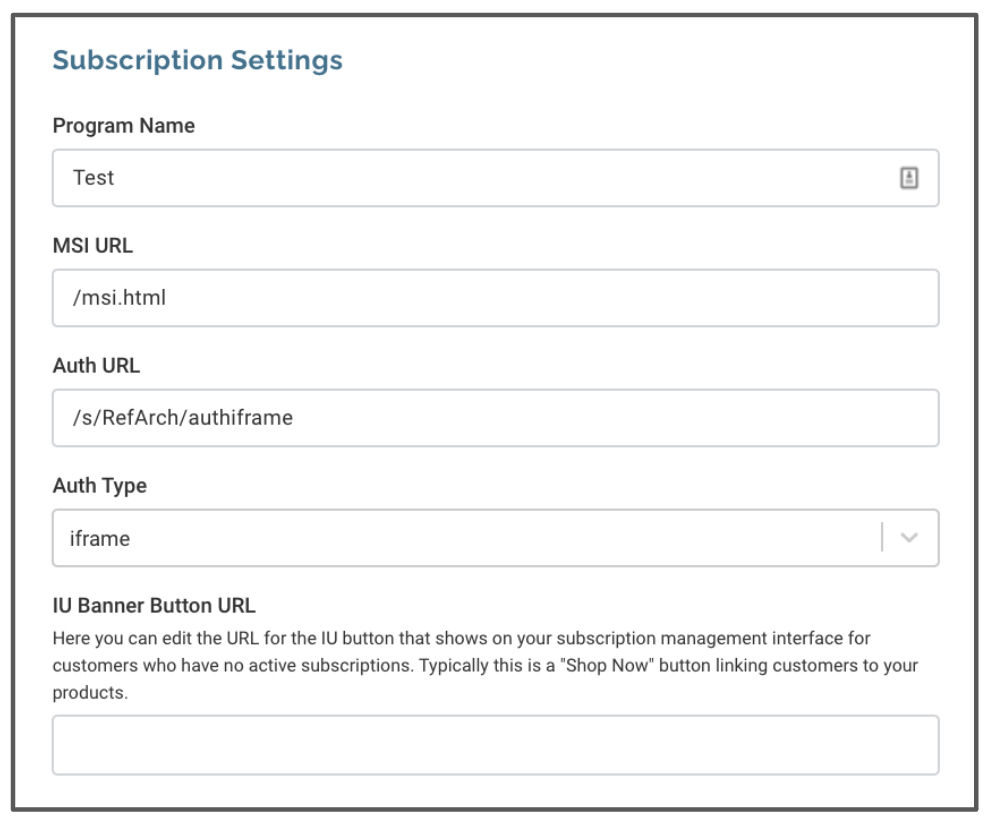Screen dimensions: 986x822
Task: Click the IU Banner Button URL label
Action: 154,606
